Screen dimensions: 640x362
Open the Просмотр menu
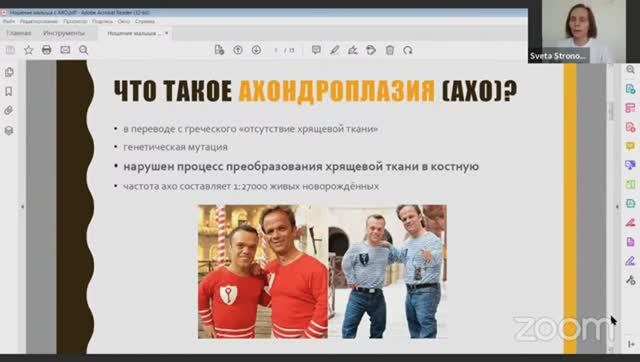coord(75,21)
